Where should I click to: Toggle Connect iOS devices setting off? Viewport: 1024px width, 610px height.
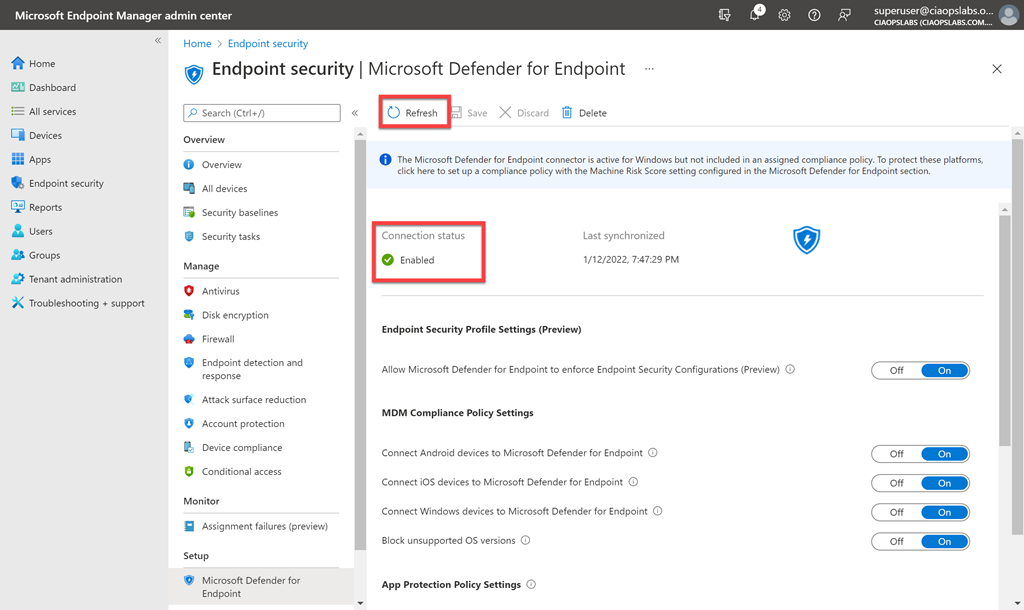(896, 483)
